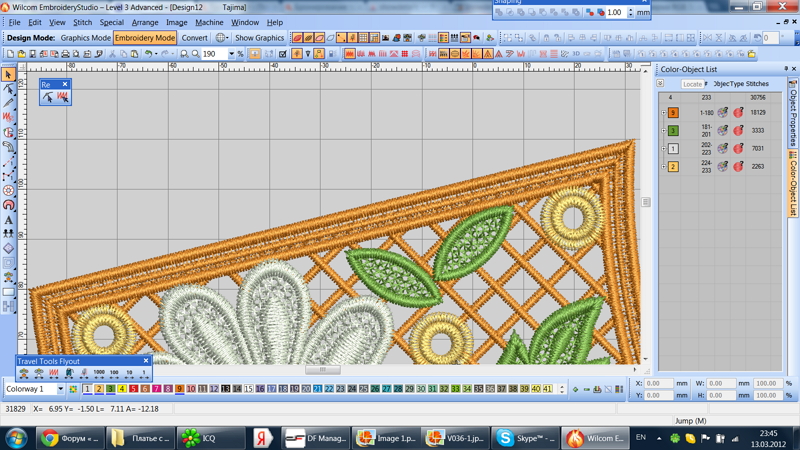Click the Undo icon in the toolbar

click(148, 54)
